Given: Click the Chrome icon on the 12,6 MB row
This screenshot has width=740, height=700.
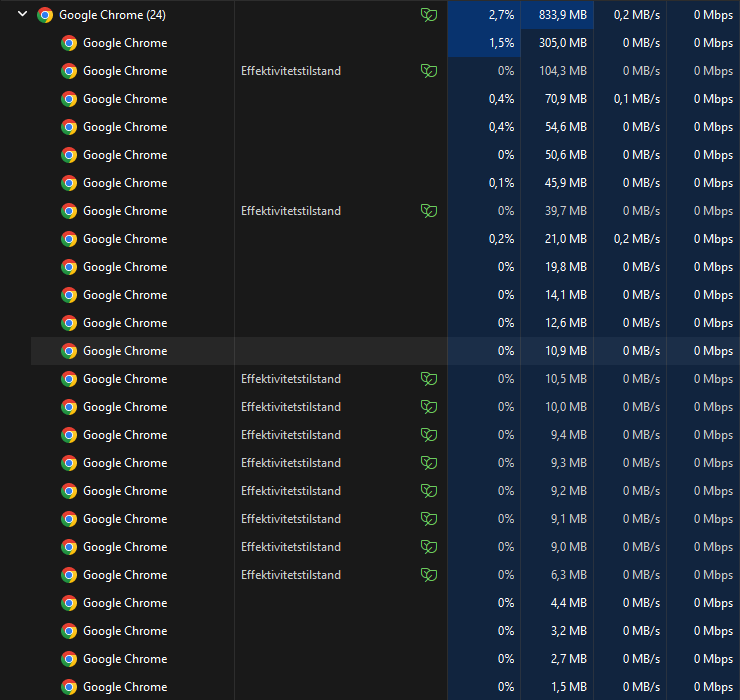Looking at the screenshot, I should (69, 323).
